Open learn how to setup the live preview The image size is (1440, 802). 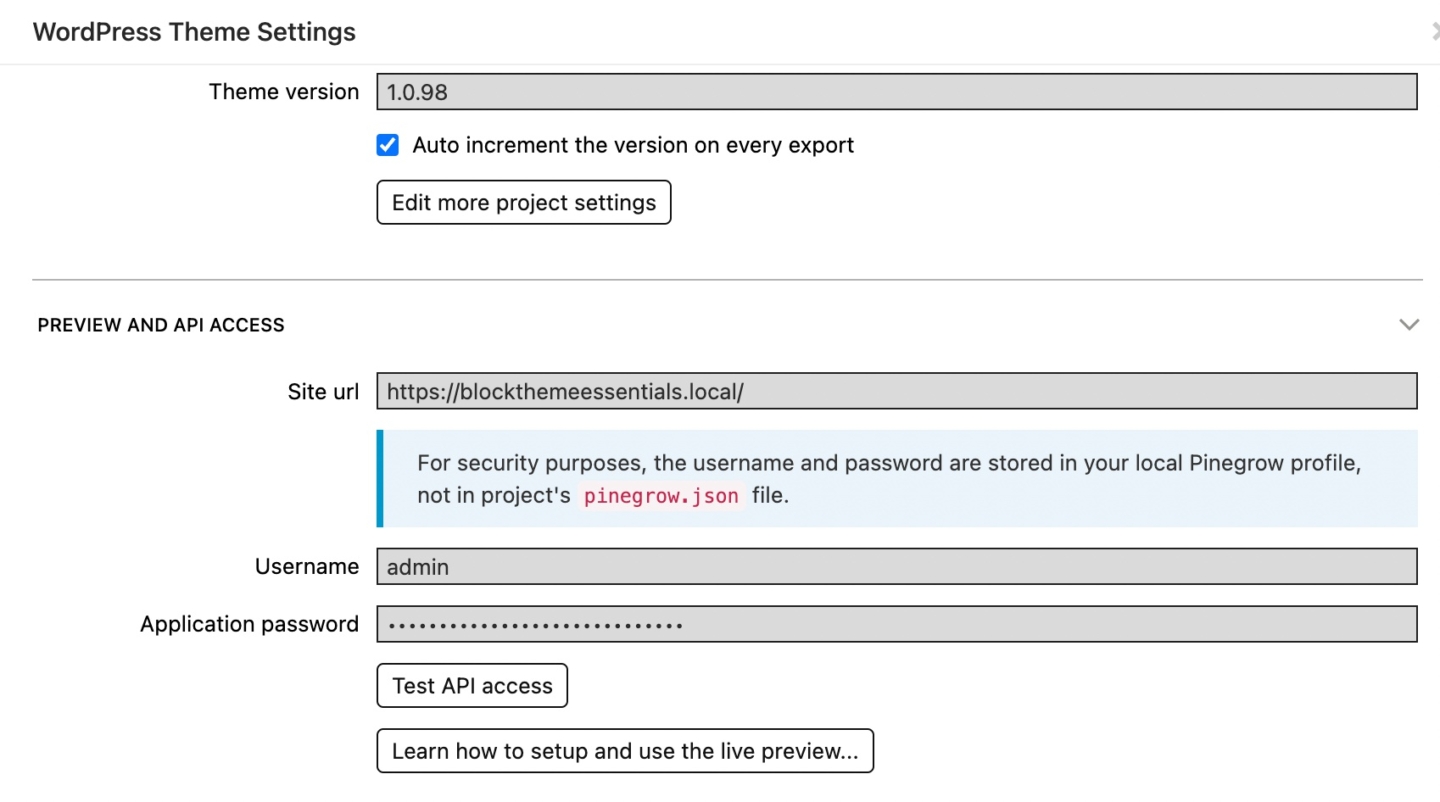pos(625,750)
